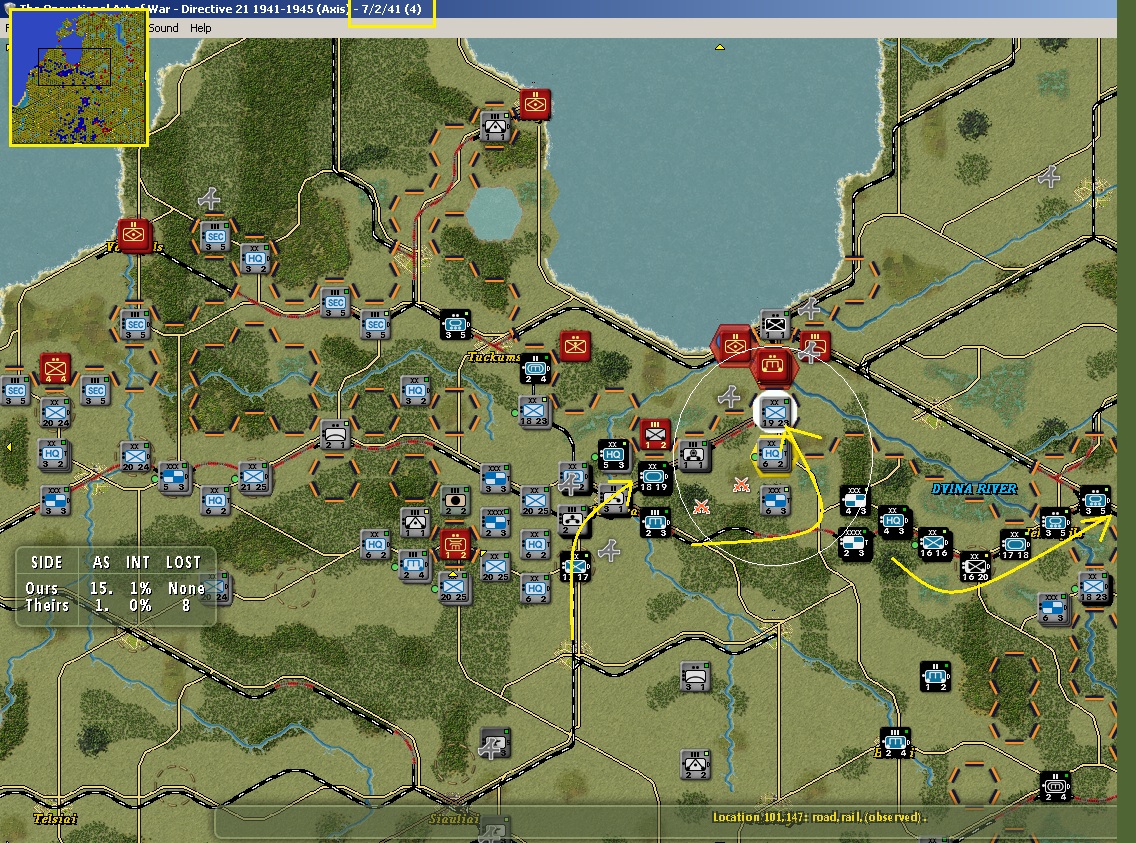The image size is (1136, 843).
Task: Open the Sound menu
Action: coord(164,28)
